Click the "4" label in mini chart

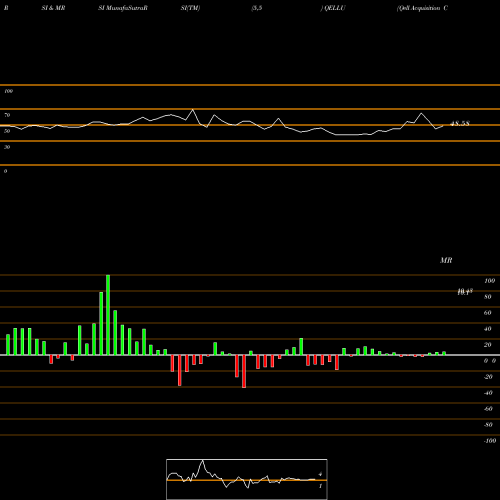click(x=320, y=474)
